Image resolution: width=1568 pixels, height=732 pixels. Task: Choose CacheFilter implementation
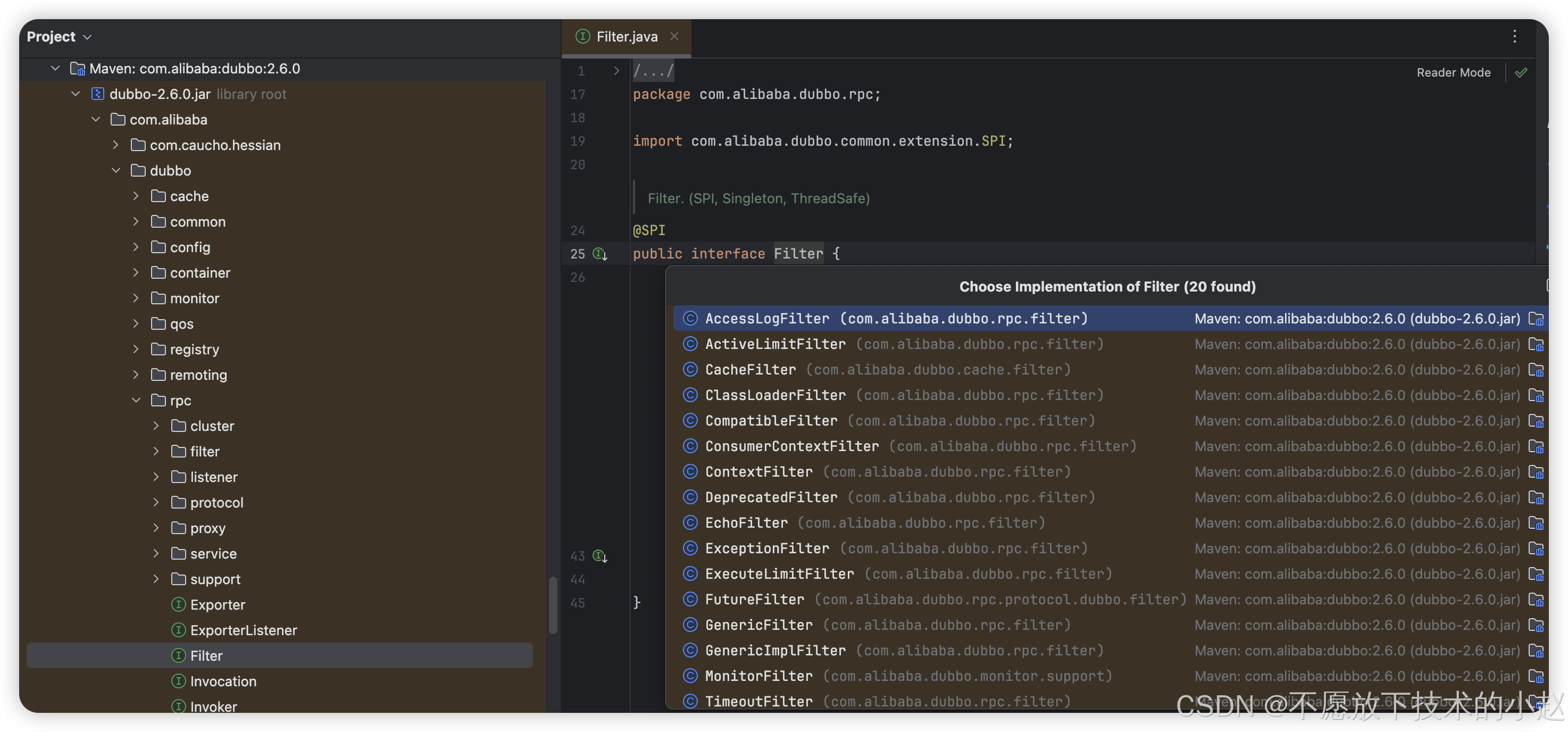tap(1110, 370)
